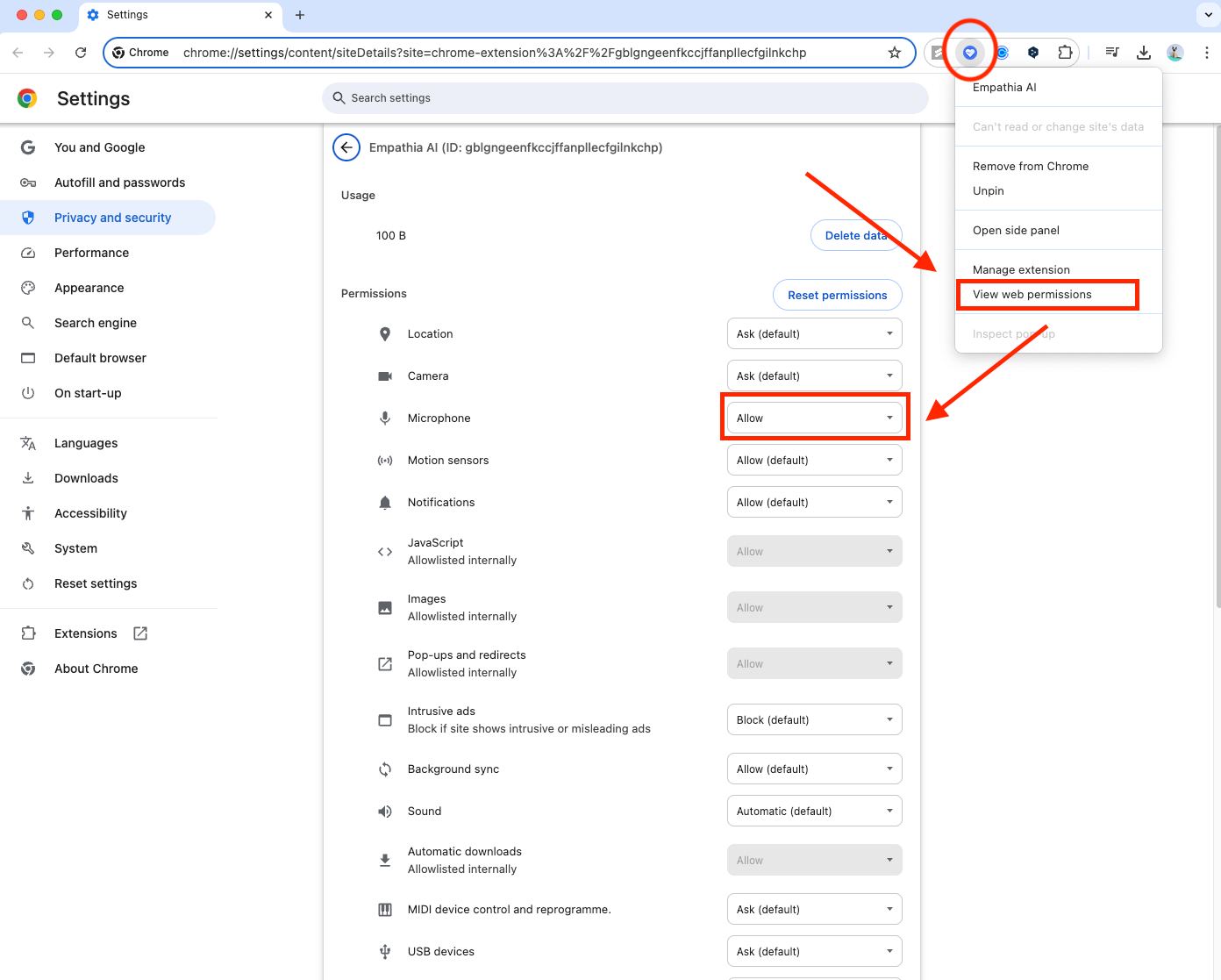This screenshot has width=1221, height=980.
Task: Open the MIDI device control dropdown
Action: pos(815,910)
